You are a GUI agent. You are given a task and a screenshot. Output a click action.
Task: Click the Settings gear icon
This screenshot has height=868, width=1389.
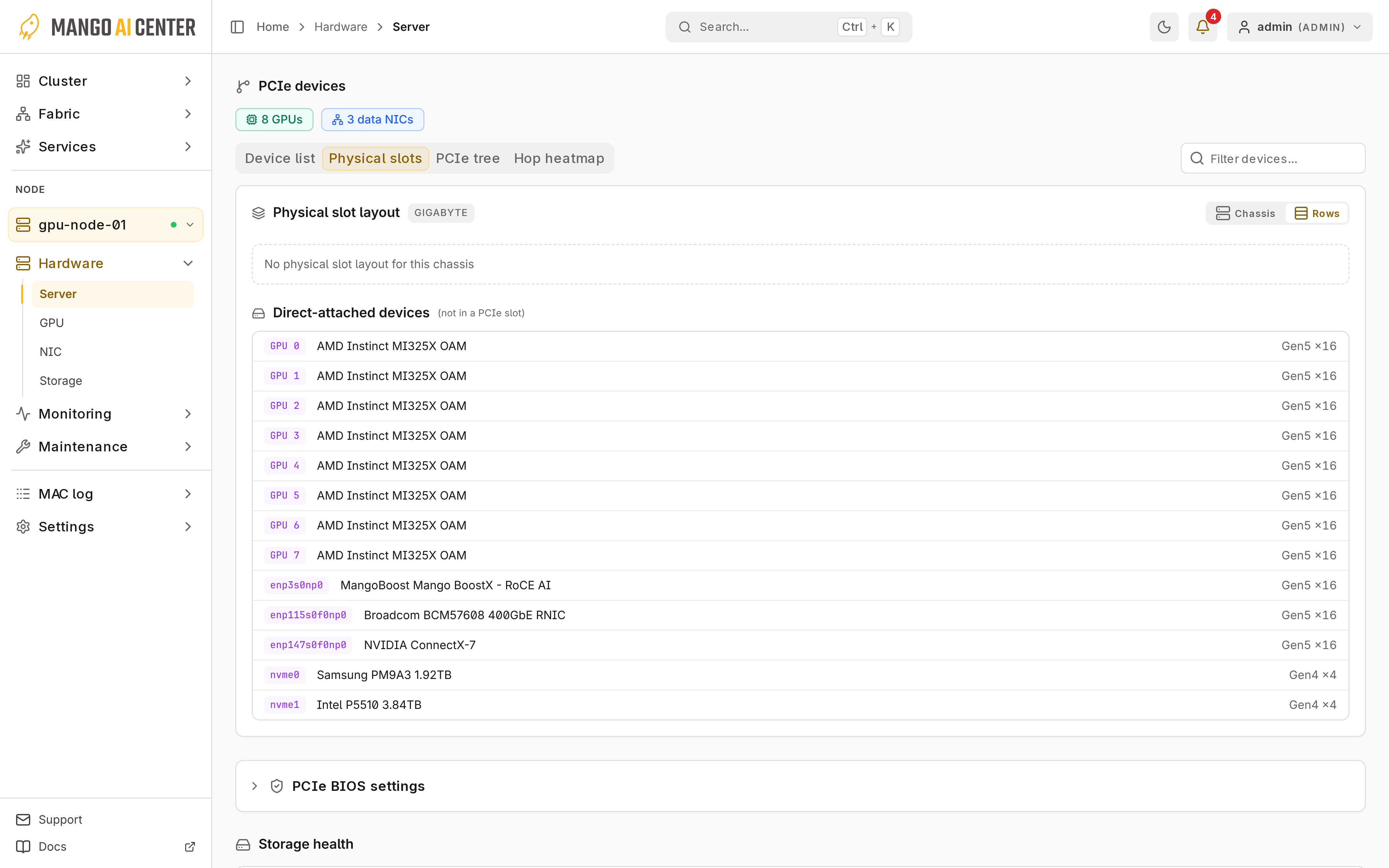tap(23, 527)
